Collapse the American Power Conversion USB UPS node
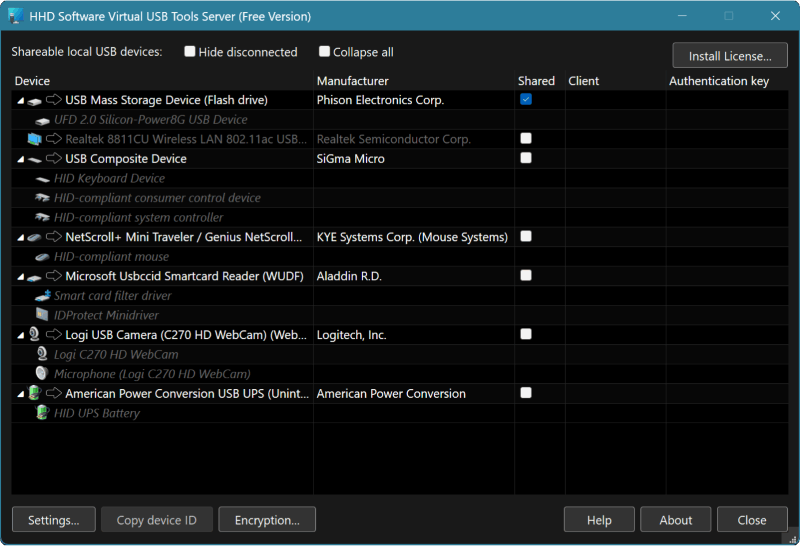This screenshot has width=800, height=546. (20, 394)
